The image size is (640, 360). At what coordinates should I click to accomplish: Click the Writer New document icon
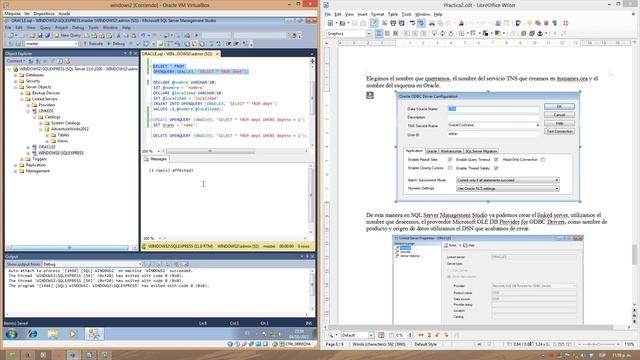(331, 23)
